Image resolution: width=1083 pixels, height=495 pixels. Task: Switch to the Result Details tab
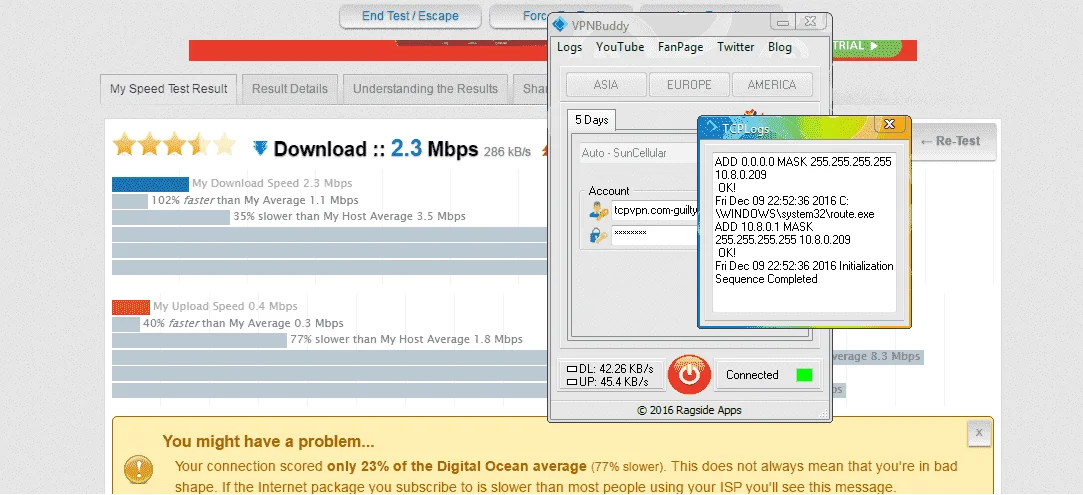pyautogui.click(x=289, y=89)
